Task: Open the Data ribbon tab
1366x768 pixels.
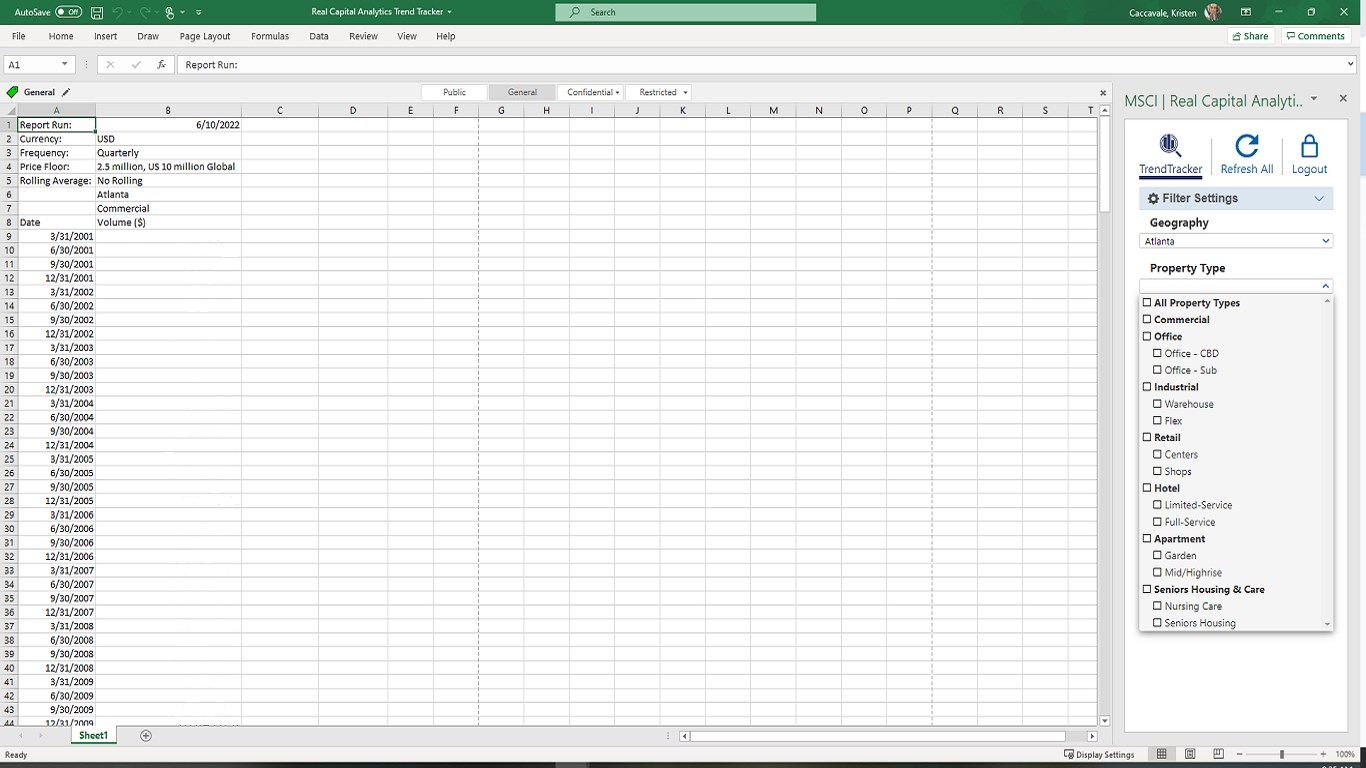Action: coord(319,36)
